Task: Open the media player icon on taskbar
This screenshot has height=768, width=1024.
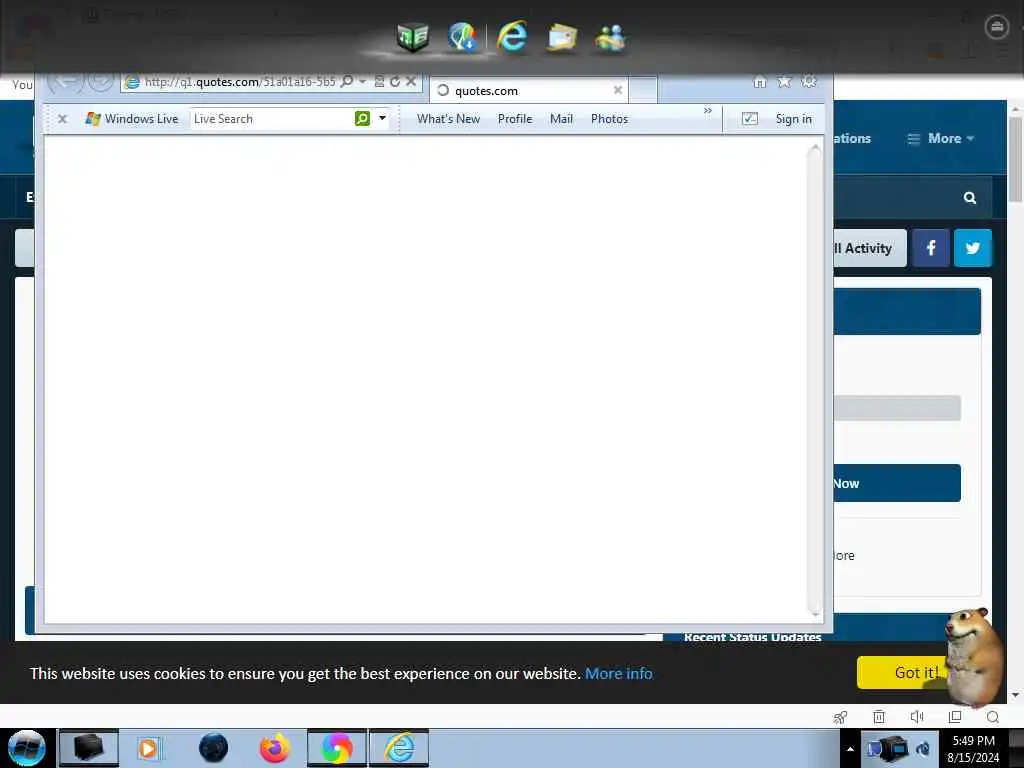Action: (x=148, y=748)
